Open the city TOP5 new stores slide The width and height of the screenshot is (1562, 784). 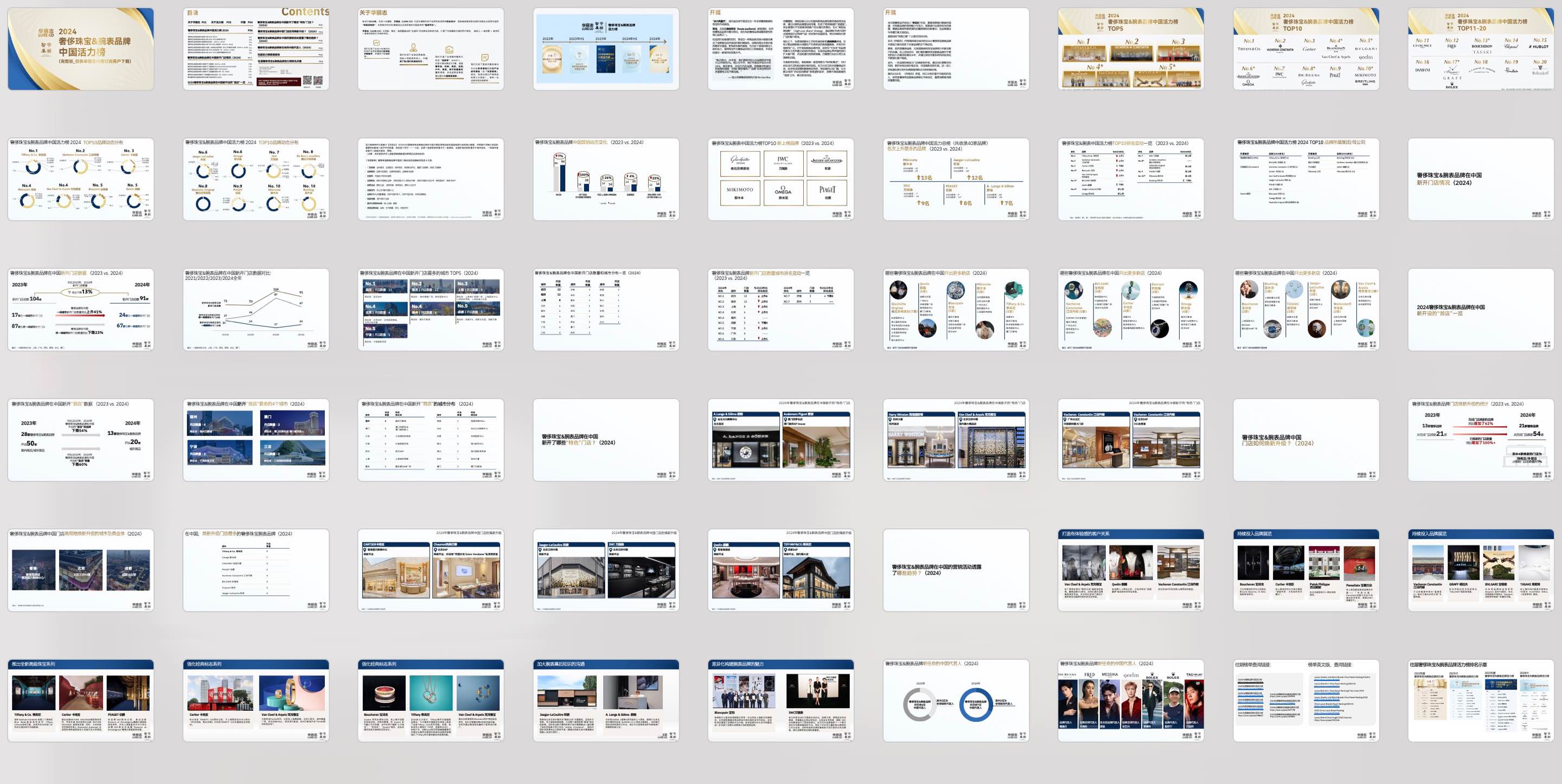431,309
